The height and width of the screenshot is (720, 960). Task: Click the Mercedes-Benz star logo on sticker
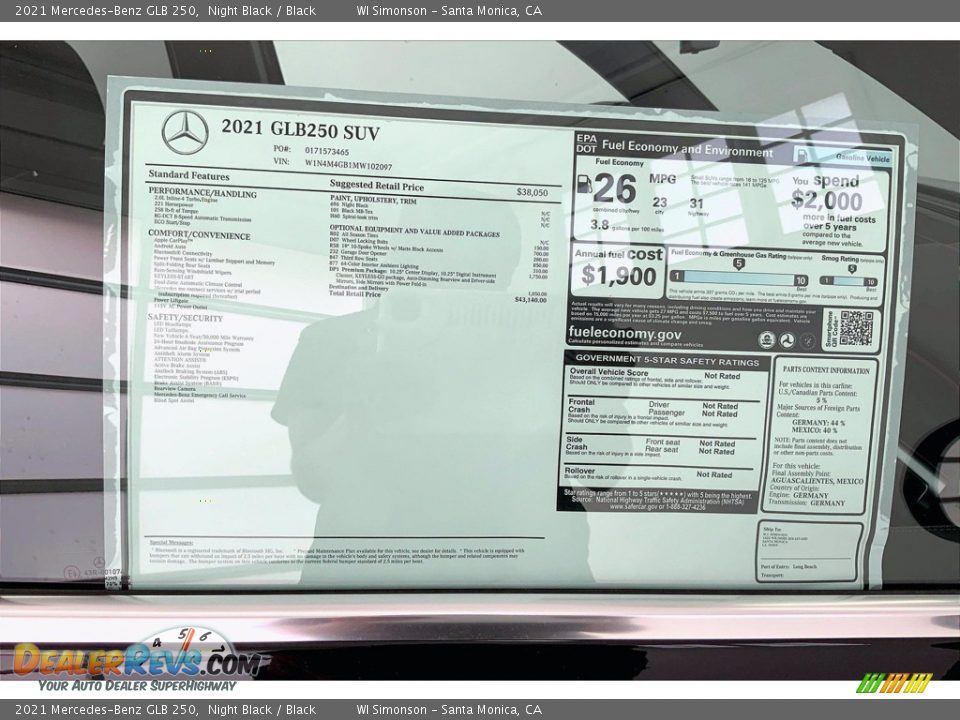(x=185, y=132)
